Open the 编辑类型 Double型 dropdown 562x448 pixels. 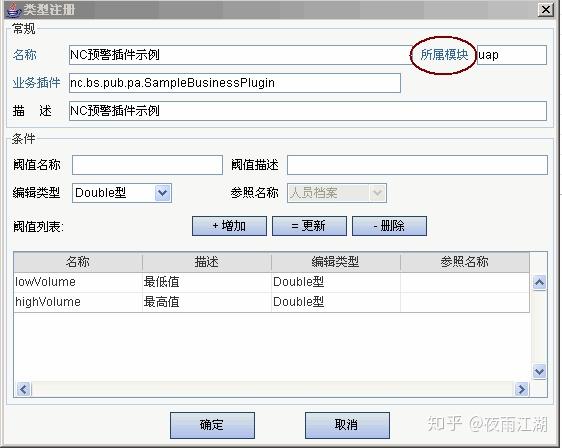coord(122,193)
